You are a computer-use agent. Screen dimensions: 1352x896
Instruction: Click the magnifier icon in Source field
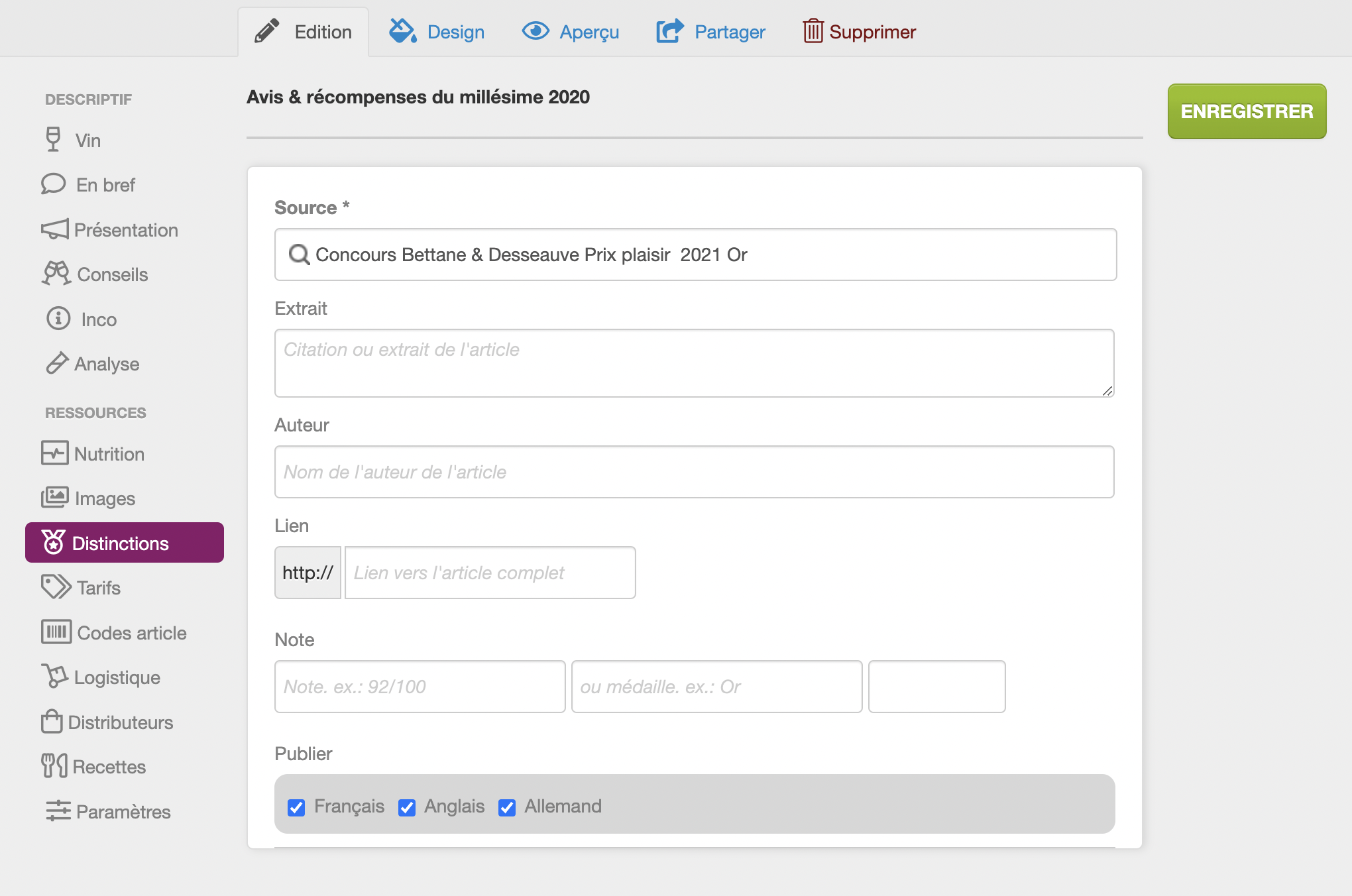point(299,254)
